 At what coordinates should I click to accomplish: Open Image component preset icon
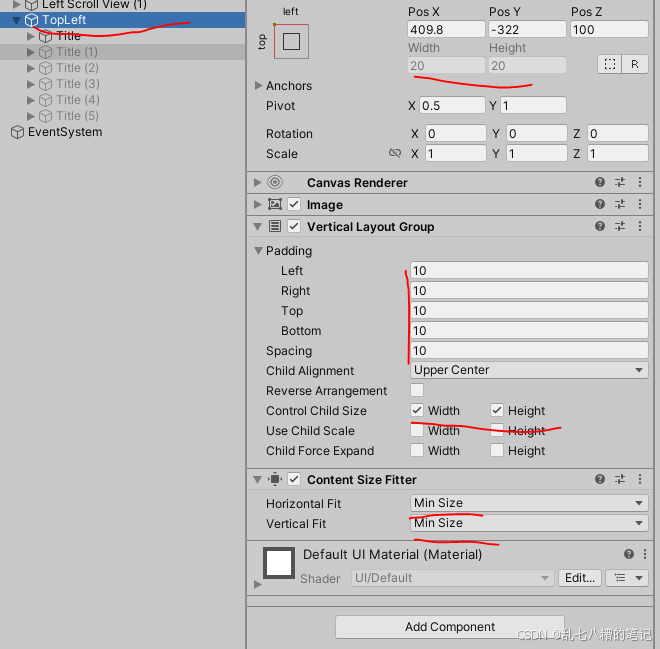coord(620,205)
